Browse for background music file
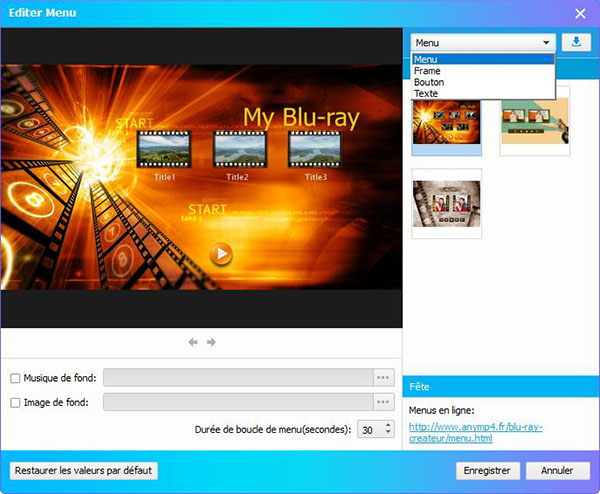 click(383, 378)
